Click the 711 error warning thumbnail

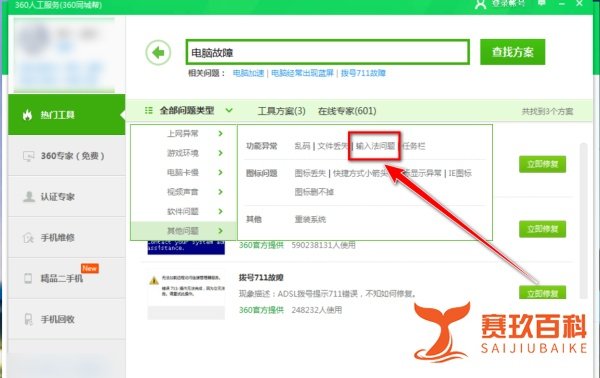click(x=186, y=293)
